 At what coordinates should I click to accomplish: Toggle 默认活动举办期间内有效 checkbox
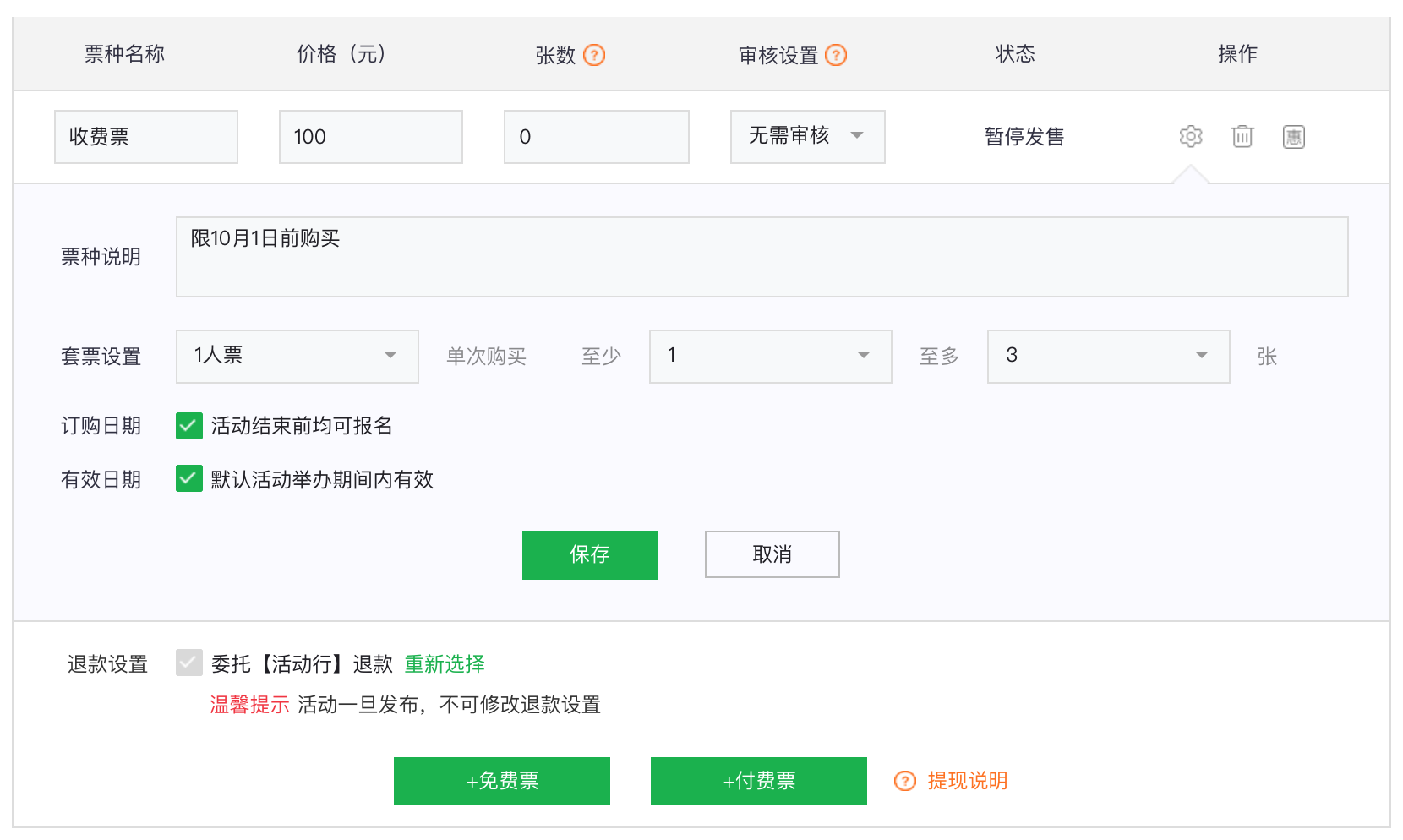[188, 479]
